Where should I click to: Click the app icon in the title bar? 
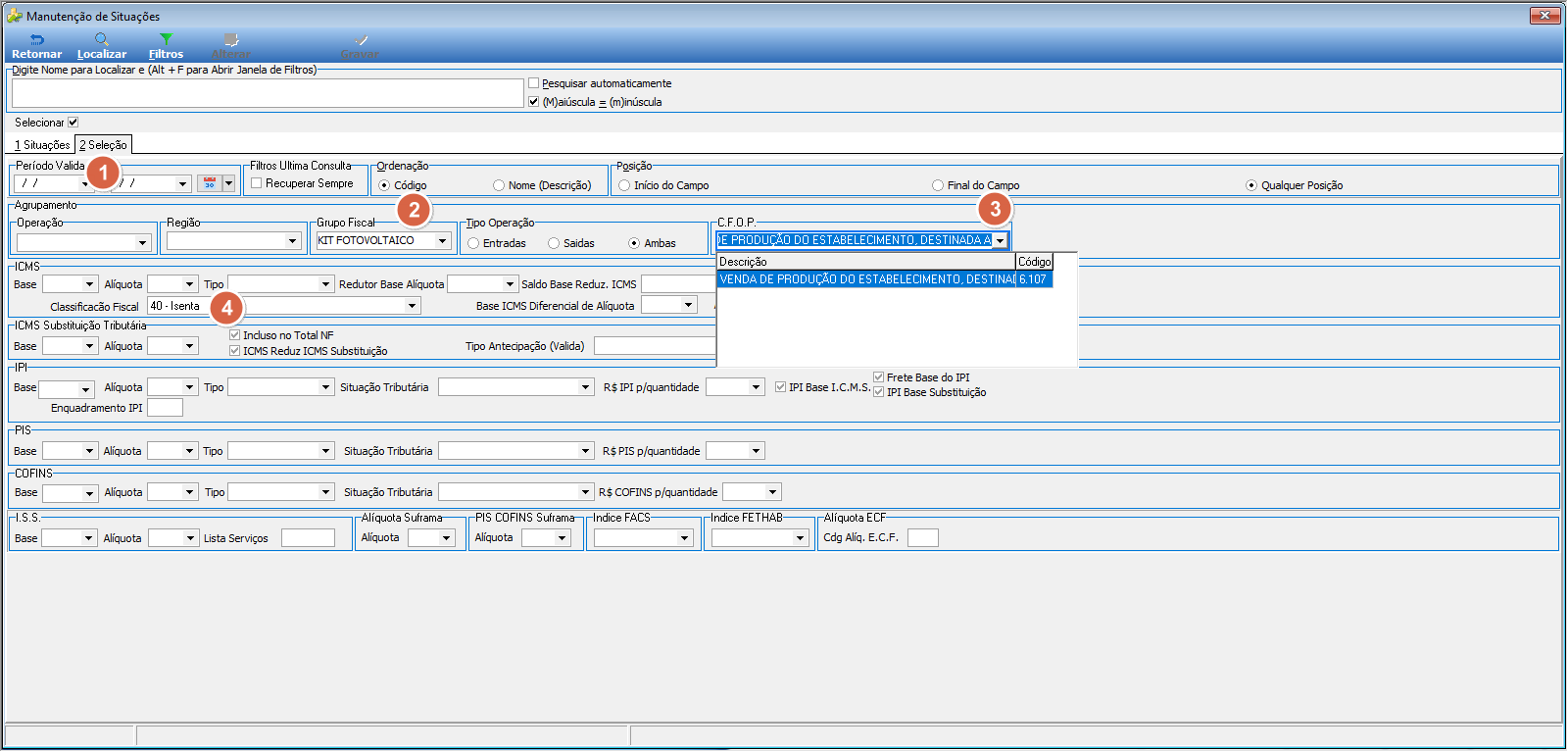(14, 16)
